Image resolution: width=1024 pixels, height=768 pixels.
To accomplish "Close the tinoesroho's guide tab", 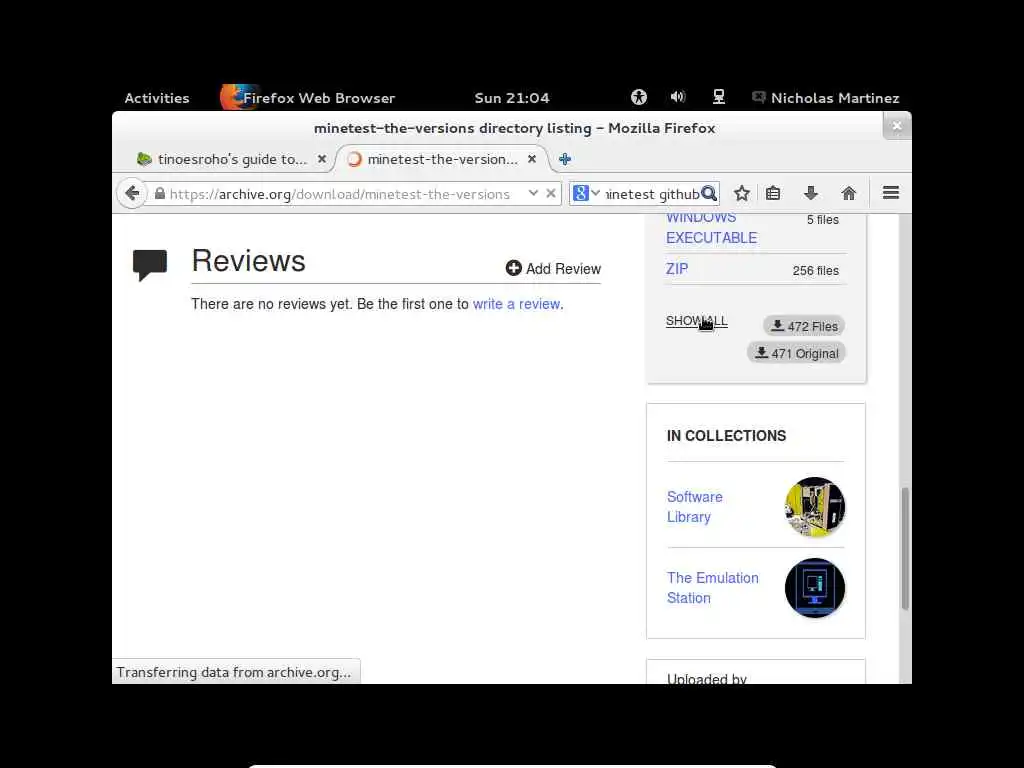I will click(322, 159).
